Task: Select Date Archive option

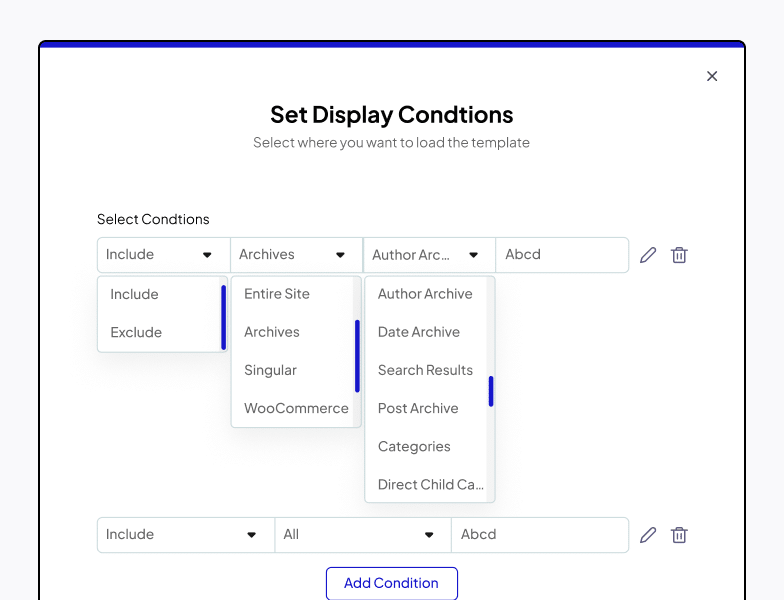Action: pos(419,332)
